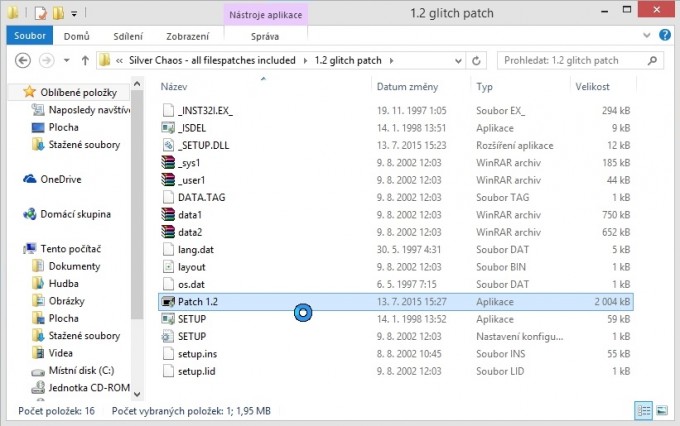Screen dimensions: 680x426
Task: Select the data2 WinRAR archive icon
Action: 168,232
